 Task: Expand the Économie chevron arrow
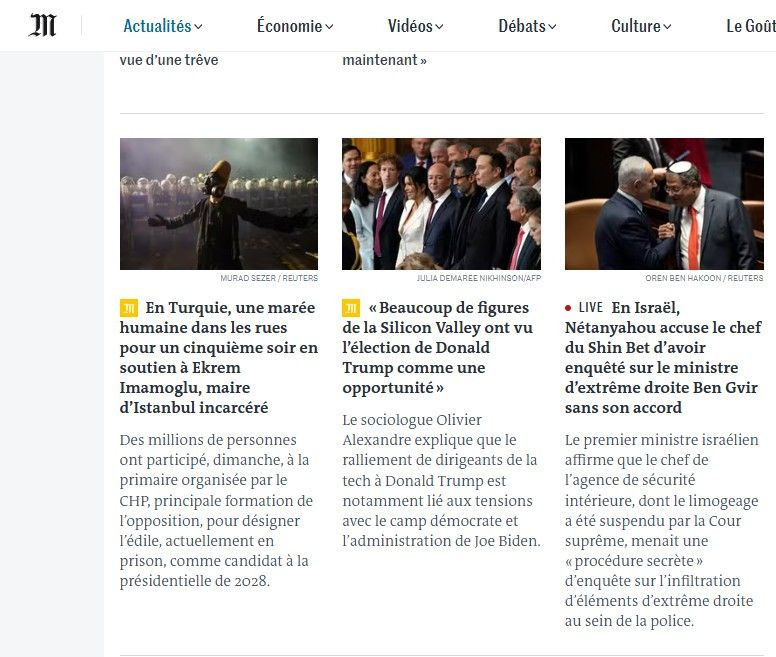pyautogui.click(x=330, y=27)
